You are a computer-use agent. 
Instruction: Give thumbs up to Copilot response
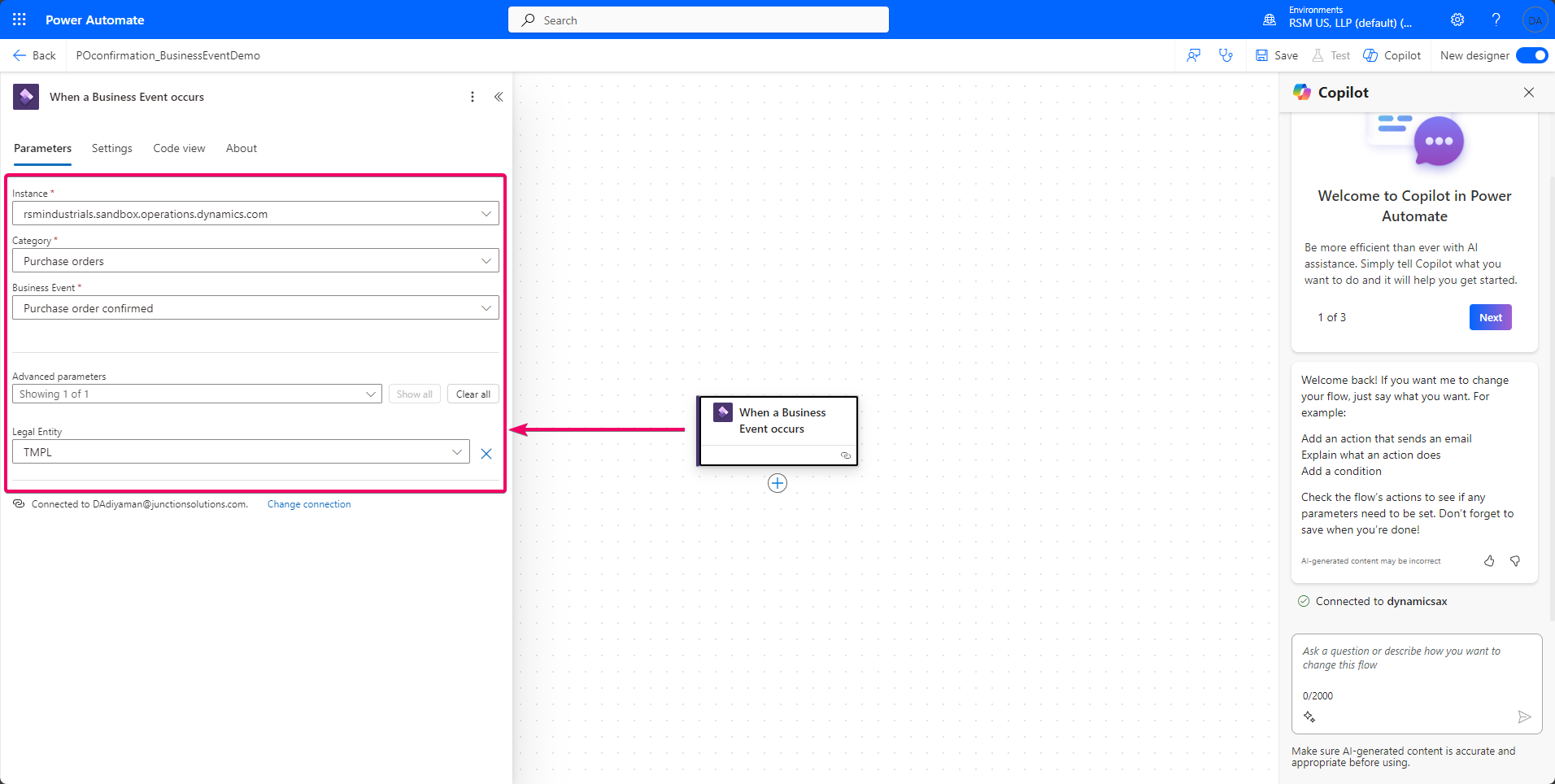(x=1489, y=561)
